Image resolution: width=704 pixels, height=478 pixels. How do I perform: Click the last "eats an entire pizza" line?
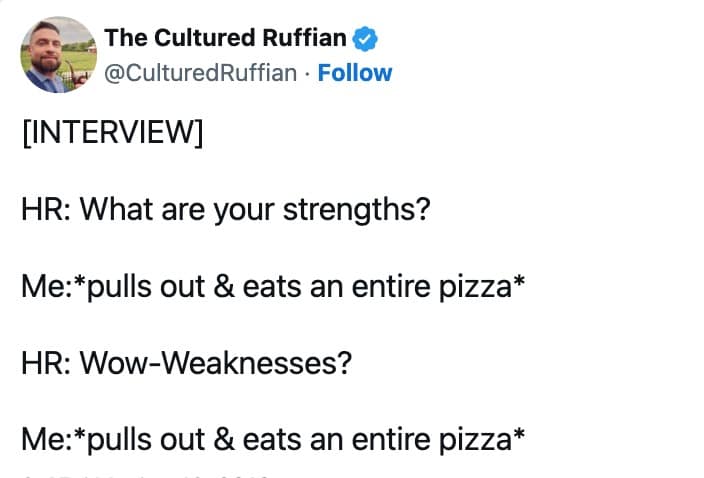tap(273, 438)
